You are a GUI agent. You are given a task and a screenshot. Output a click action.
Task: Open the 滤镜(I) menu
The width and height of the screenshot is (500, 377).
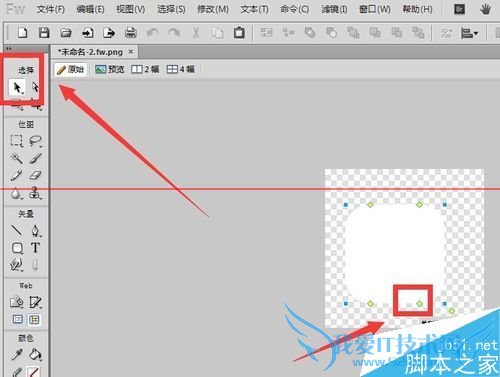pyautogui.click(x=334, y=9)
